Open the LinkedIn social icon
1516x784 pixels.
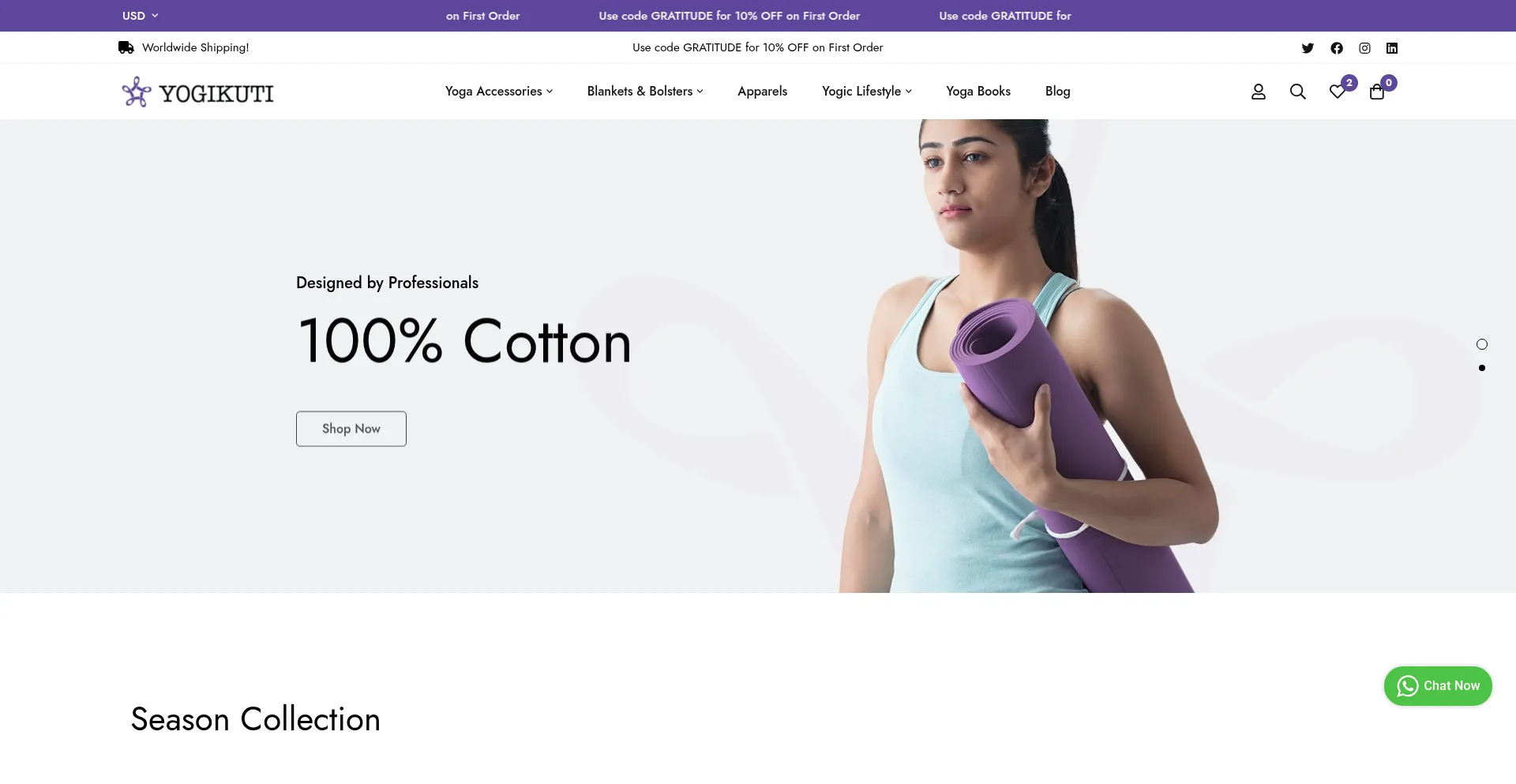pyautogui.click(x=1392, y=48)
